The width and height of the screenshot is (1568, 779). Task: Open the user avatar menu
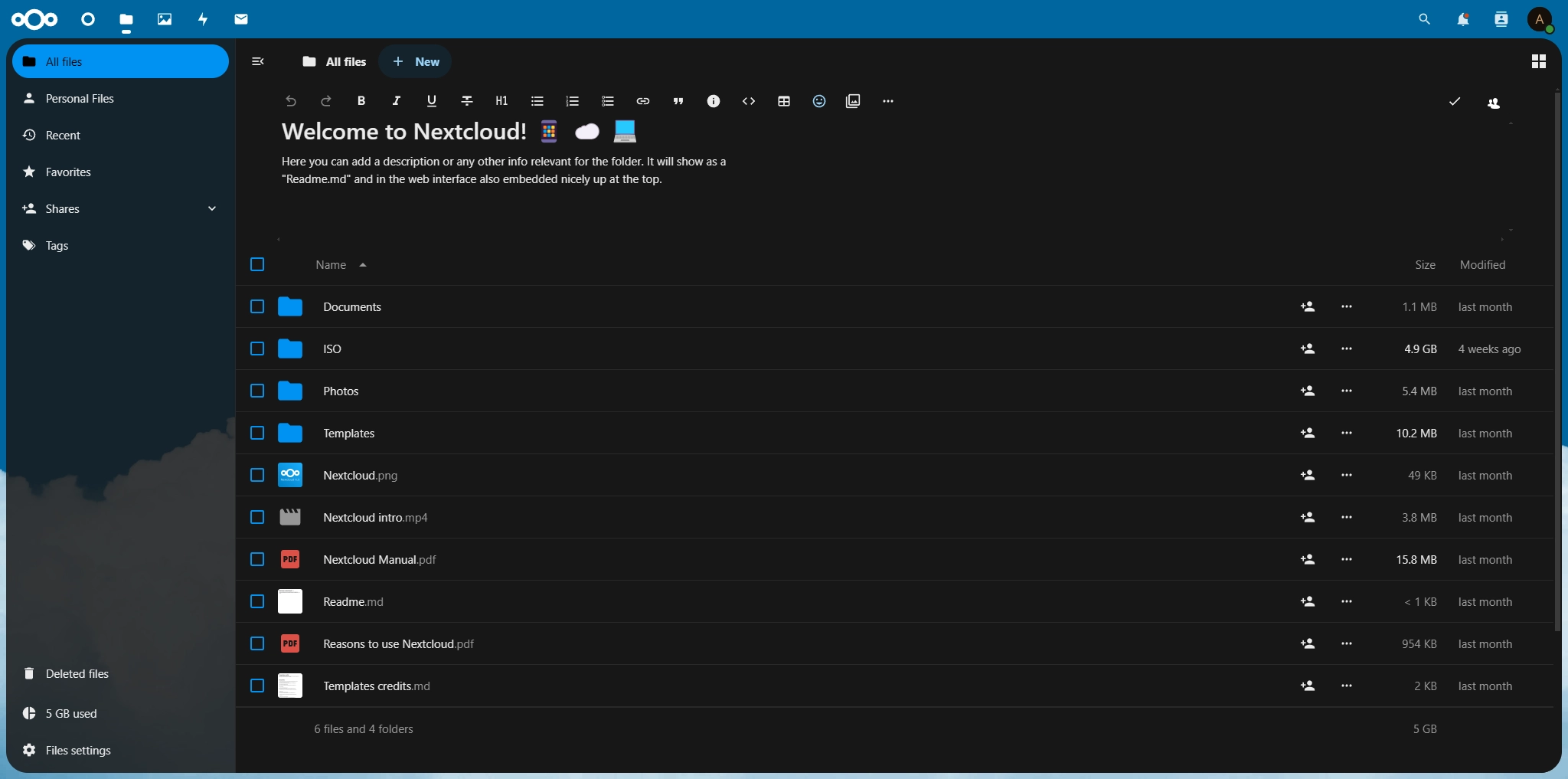pos(1540,19)
